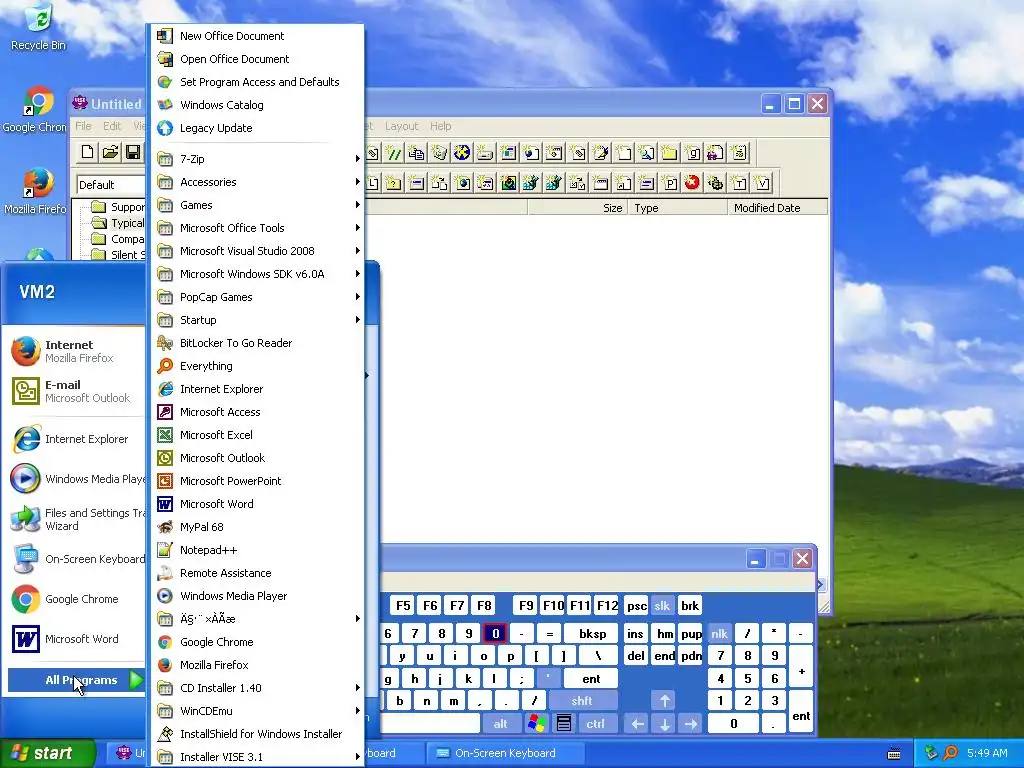Expand the Startup folder
1024x768 pixels.
pos(257,320)
